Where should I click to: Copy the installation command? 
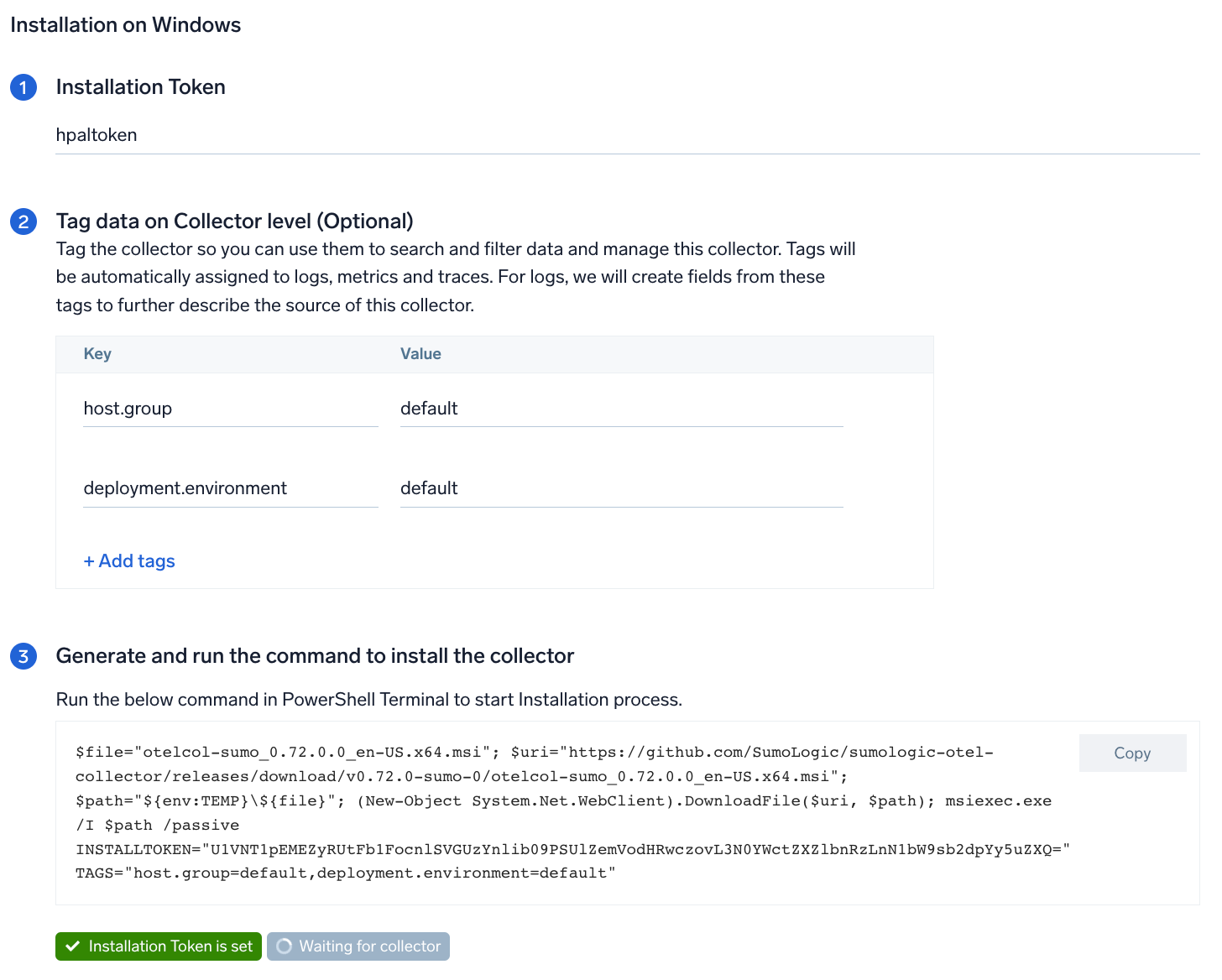tap(1132, 753)
